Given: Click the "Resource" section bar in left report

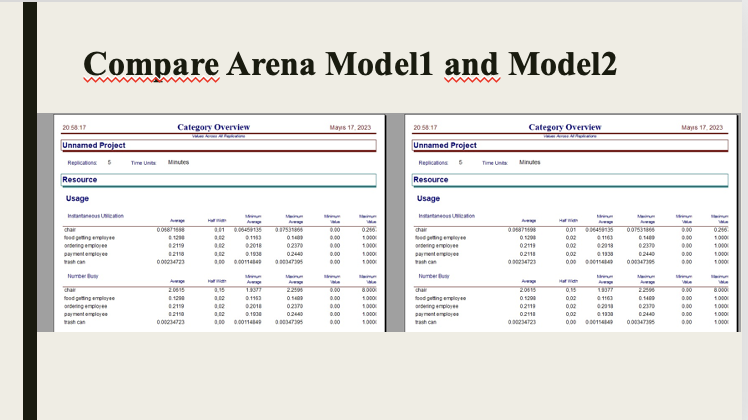Looking at the screenshot, I should [219, 180].
